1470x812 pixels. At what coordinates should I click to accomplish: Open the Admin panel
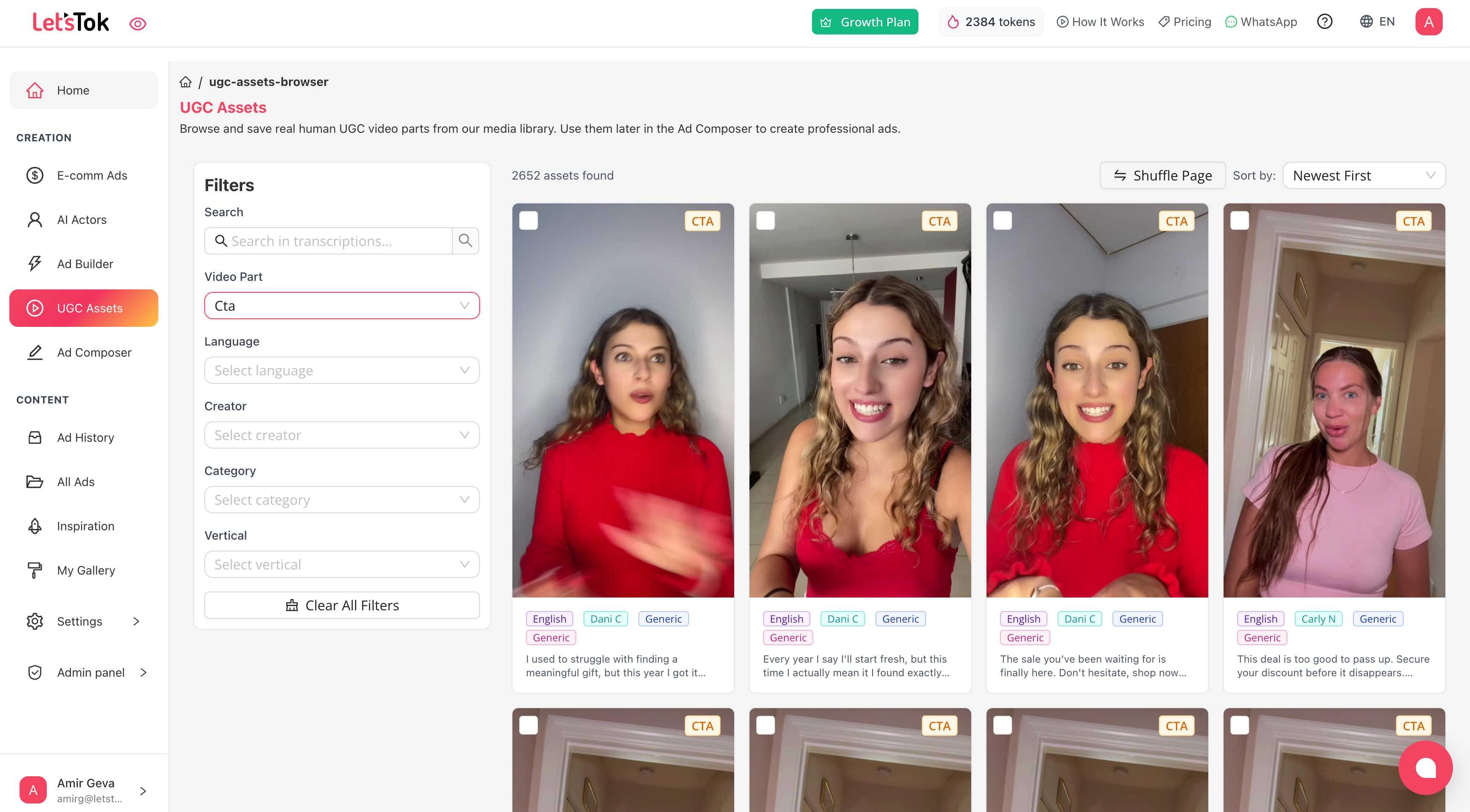point(90,672)
